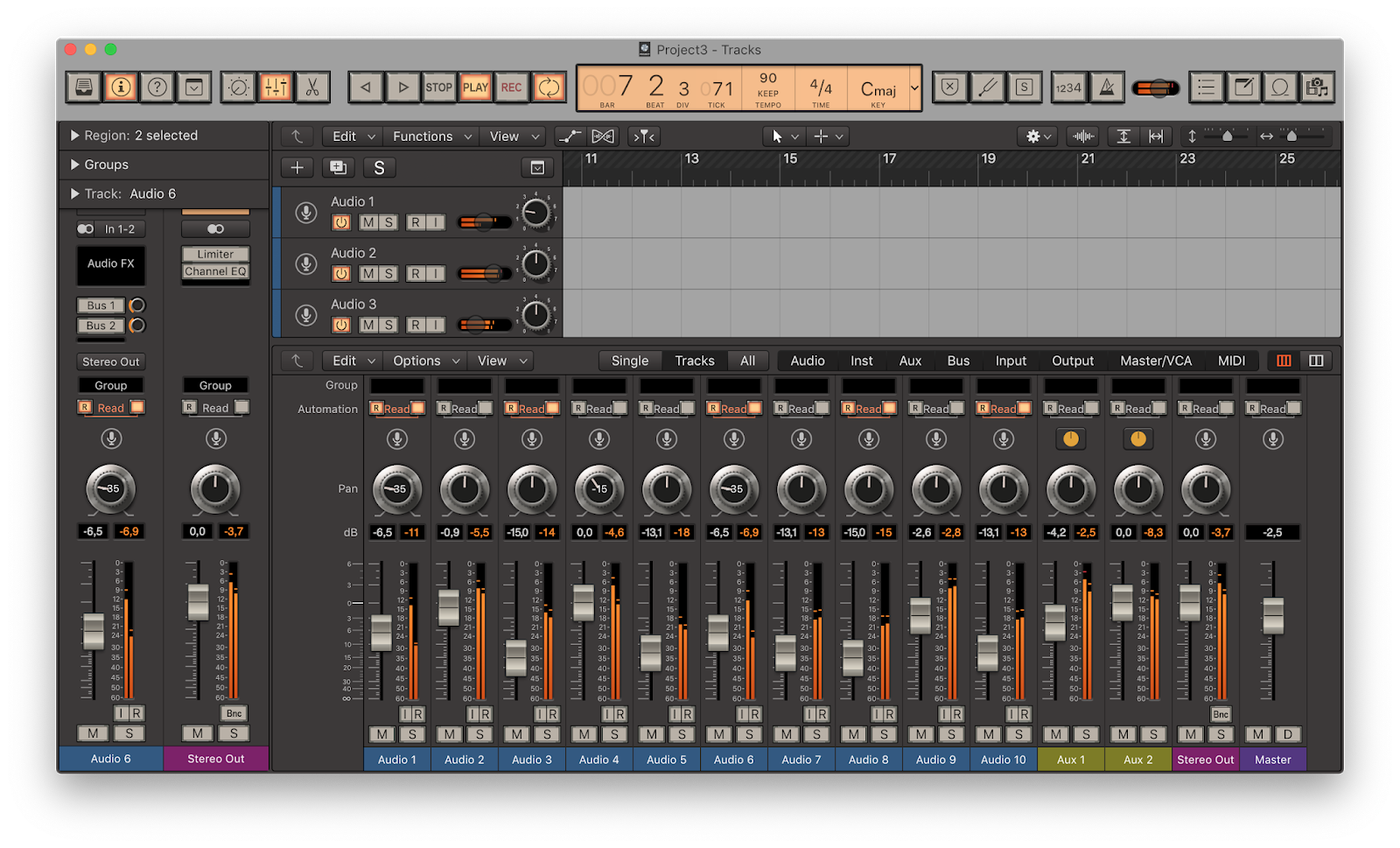The width and height of the screenshot is (1400, 848).
Task: Mute the Master channel strip
Action: [x=1258, y=734]
